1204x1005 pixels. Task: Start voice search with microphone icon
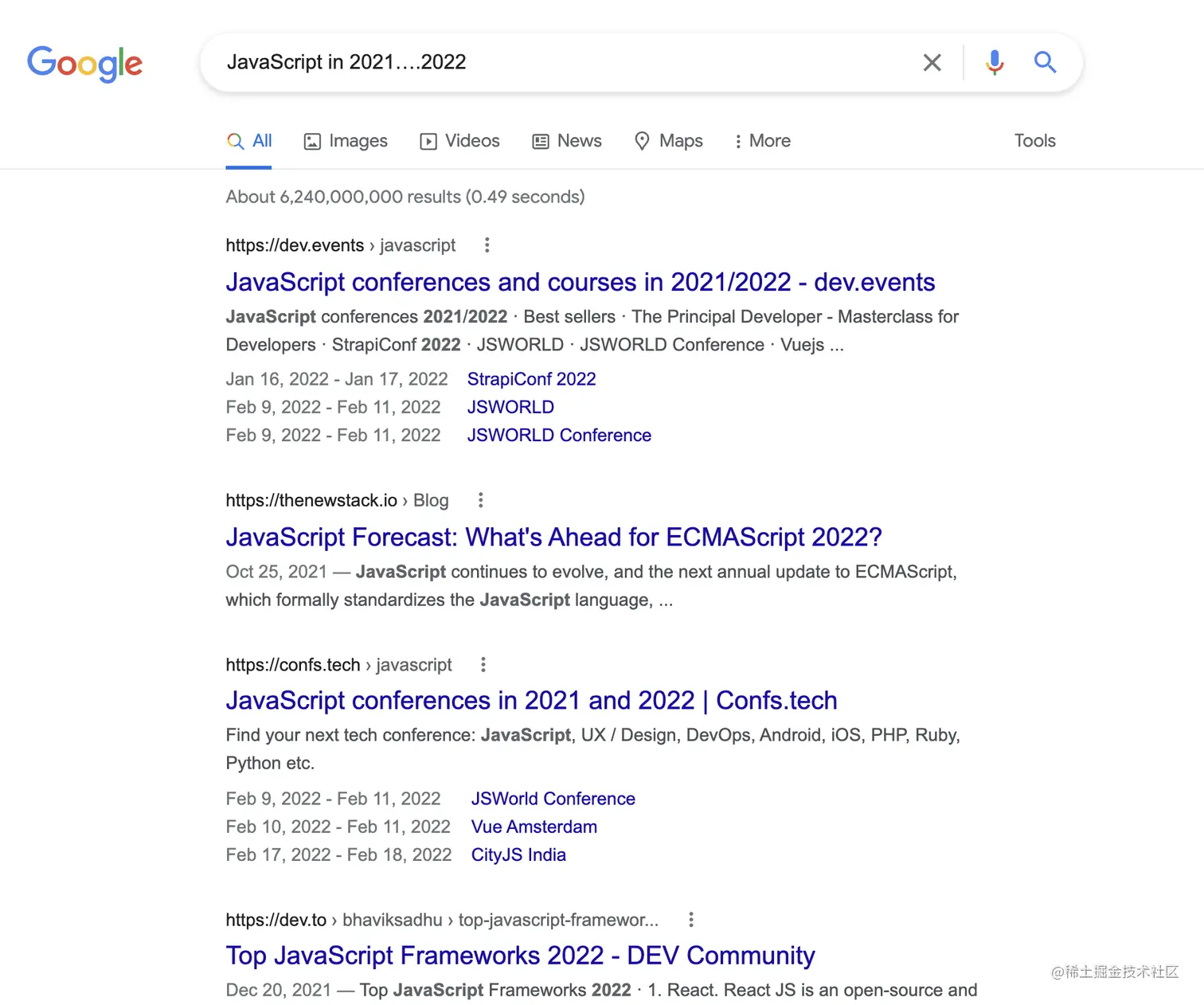(995, 62)
